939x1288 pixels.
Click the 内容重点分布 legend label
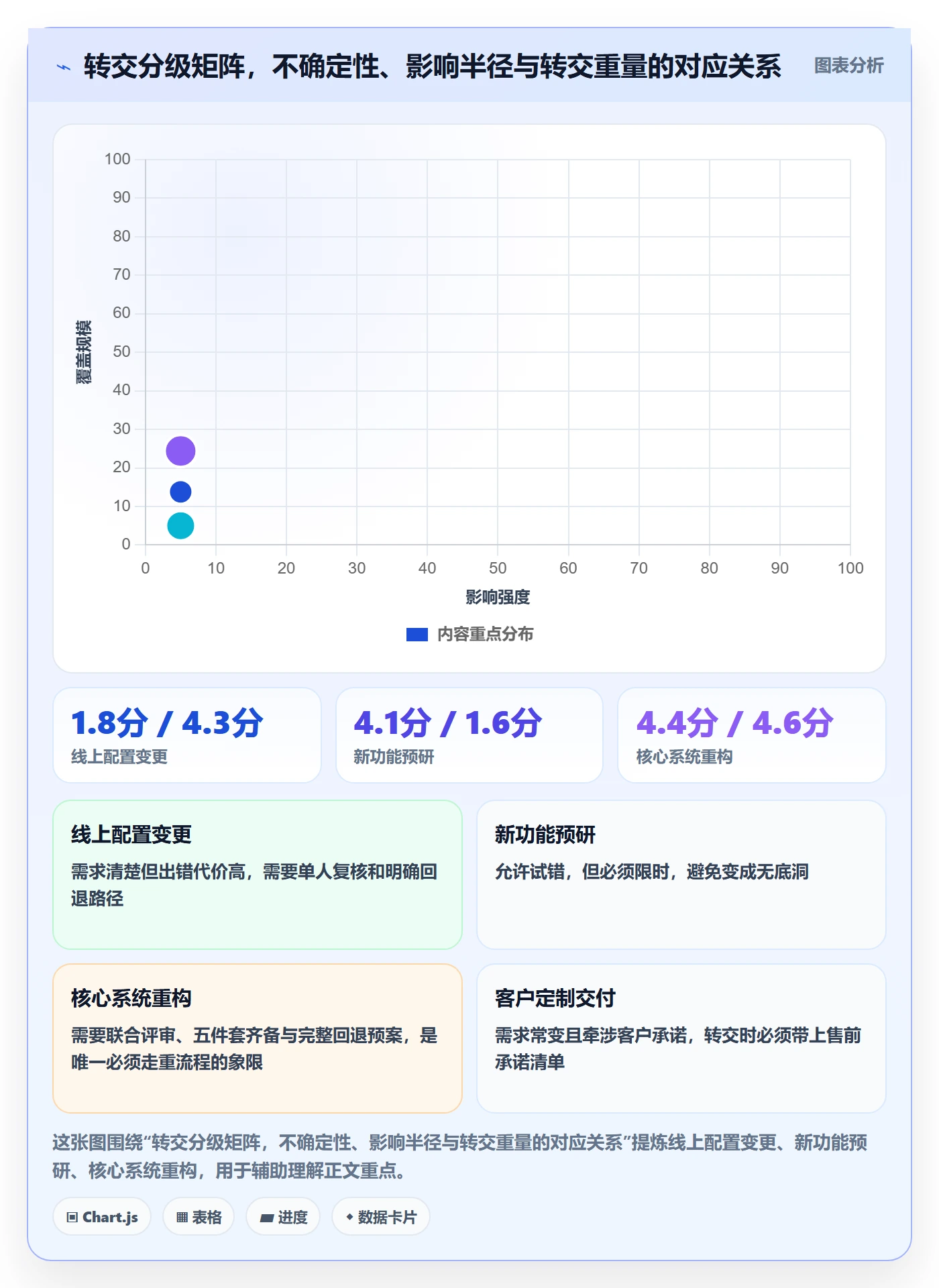tap(485, 634)
